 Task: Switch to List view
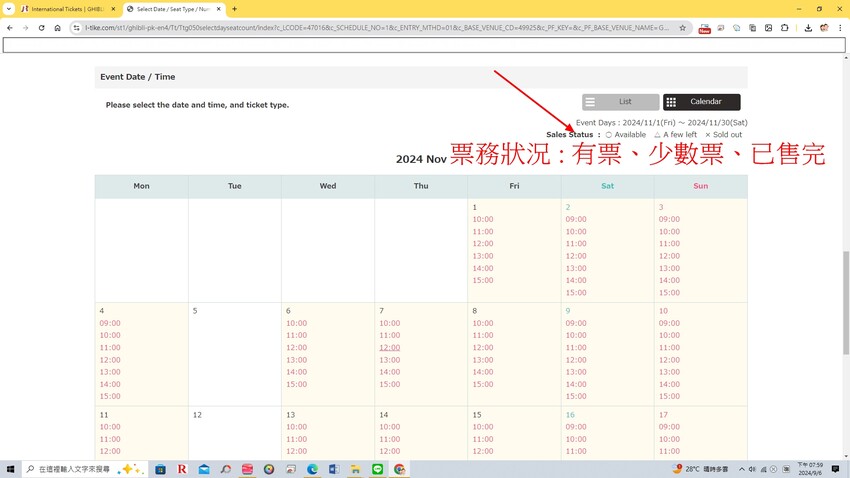pyautogui.click(x=620, y=102)
